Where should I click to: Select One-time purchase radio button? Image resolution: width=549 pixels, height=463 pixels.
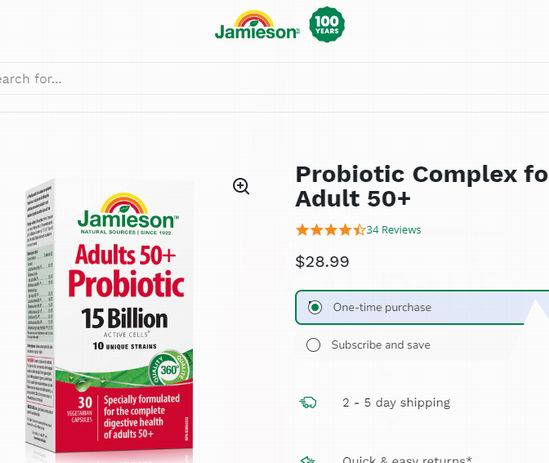pos(315,307)
